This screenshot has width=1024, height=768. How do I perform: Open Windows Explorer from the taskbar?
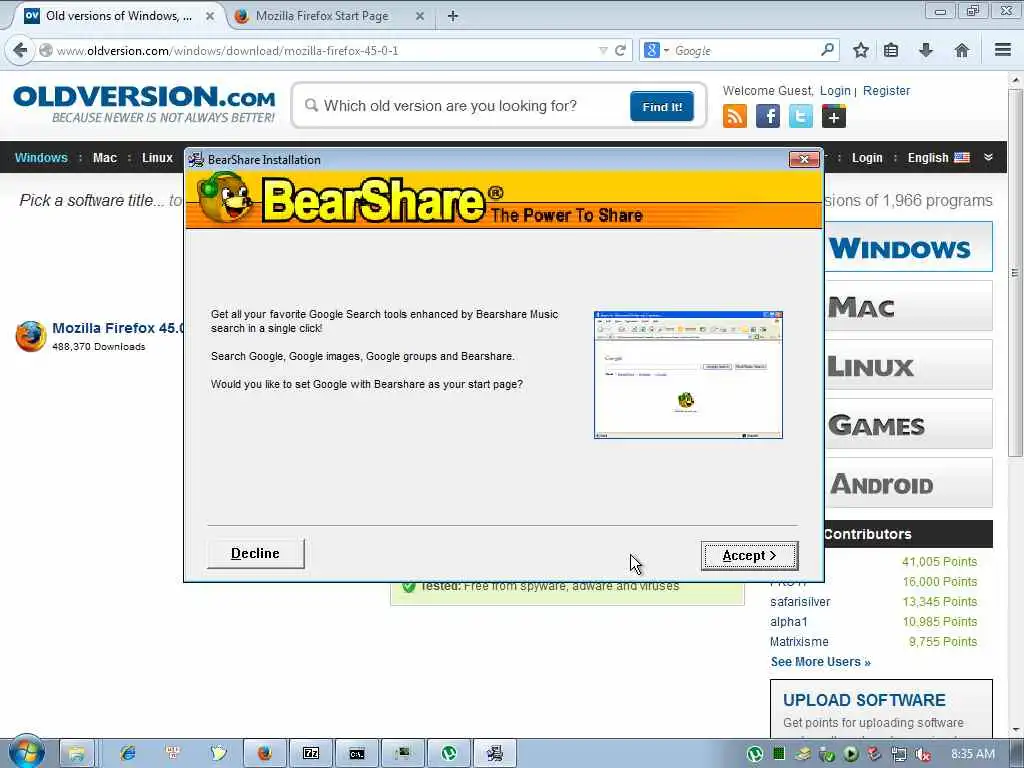[x=76, y=754]
